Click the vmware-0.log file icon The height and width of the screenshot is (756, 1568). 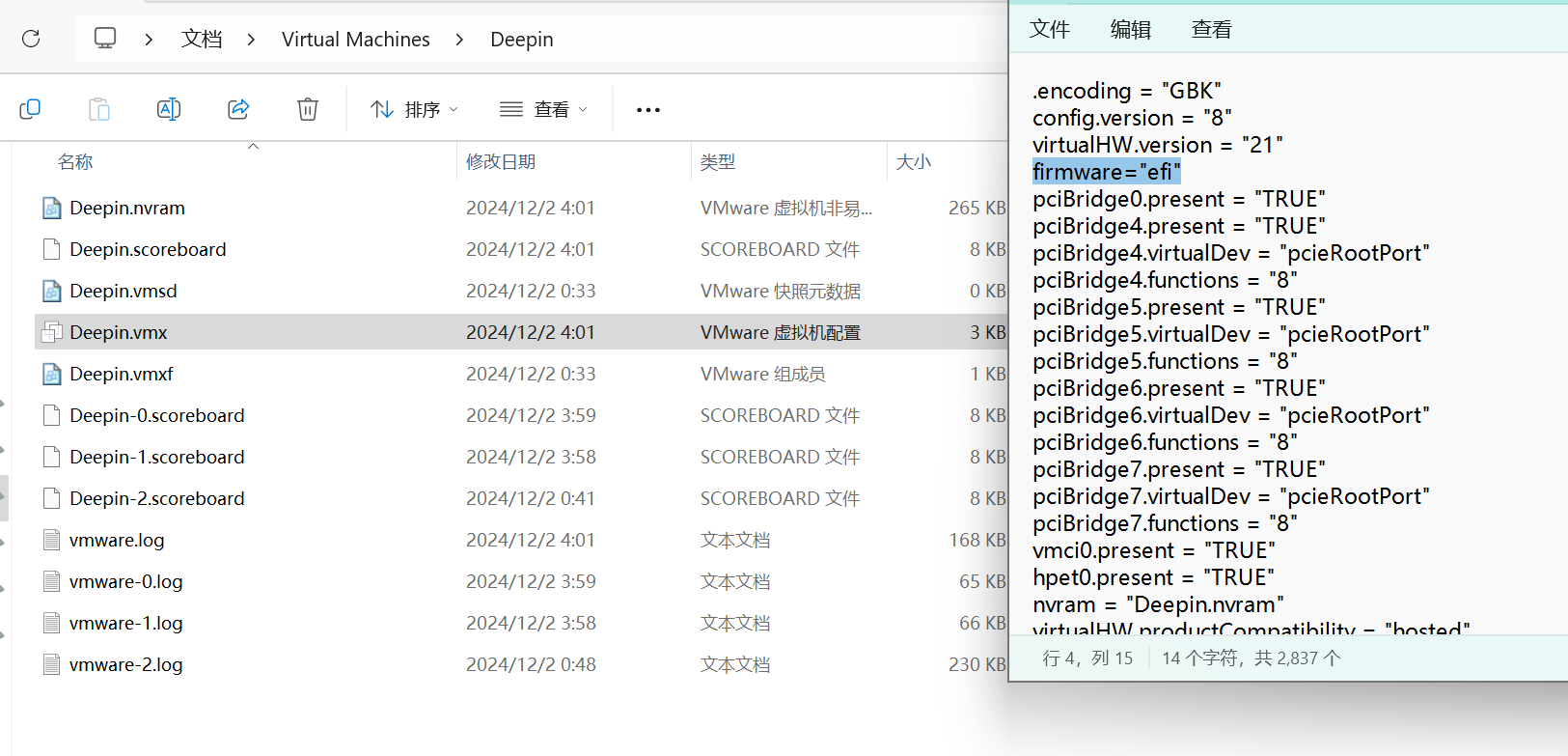tap(52, 581)
